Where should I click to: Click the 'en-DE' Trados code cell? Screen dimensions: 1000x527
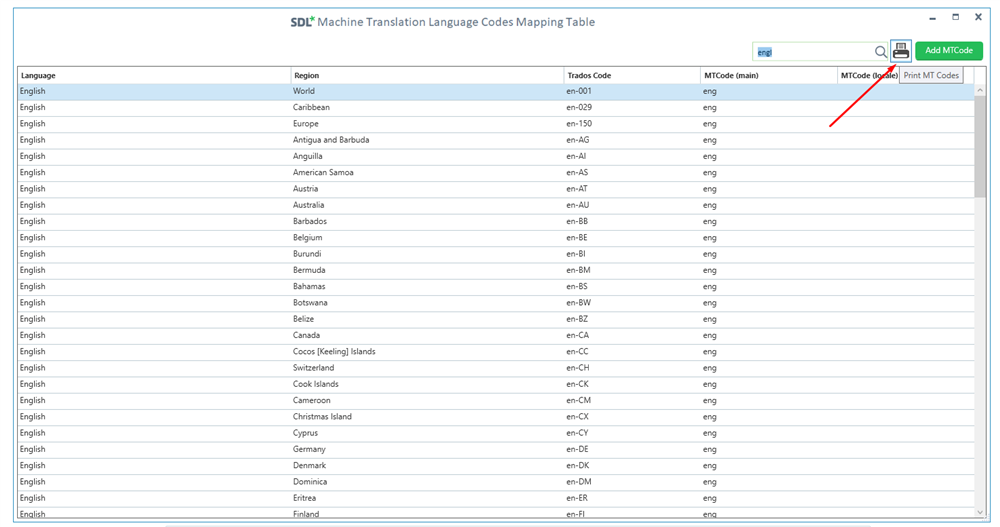[x=632, y=449]
